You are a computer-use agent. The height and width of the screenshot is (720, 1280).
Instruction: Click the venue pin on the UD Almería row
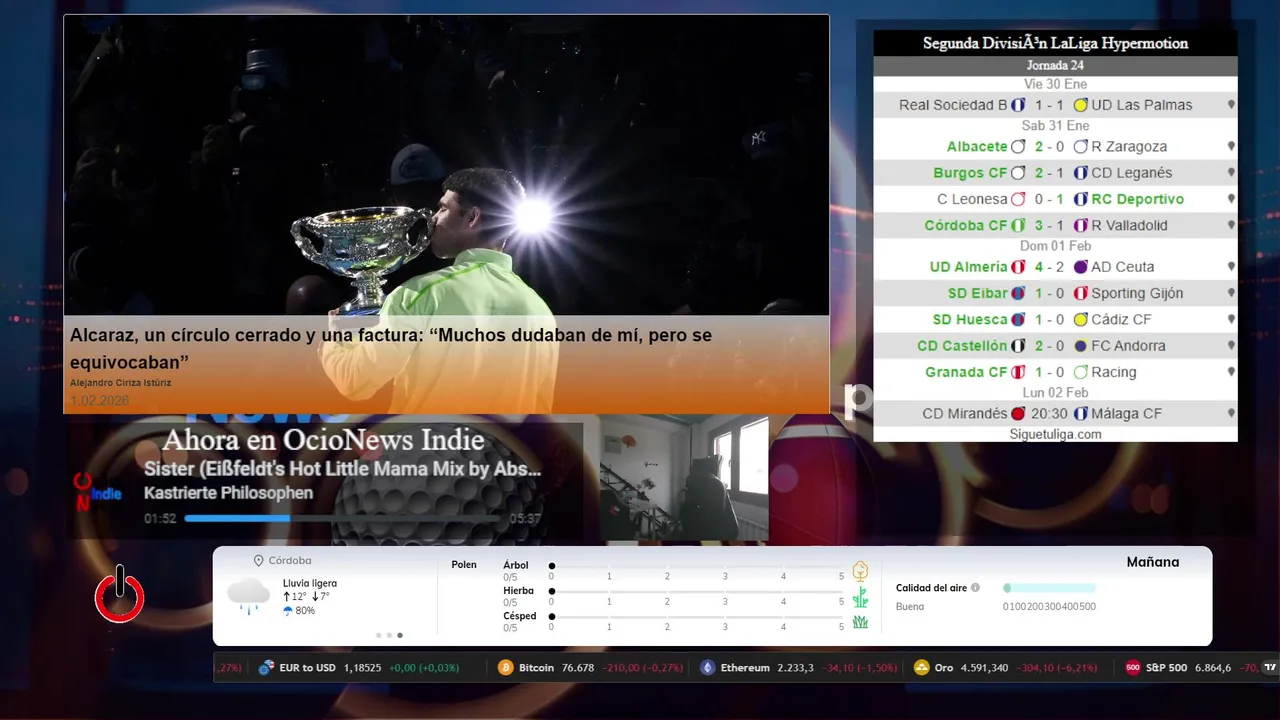(x=1231, y=267)
